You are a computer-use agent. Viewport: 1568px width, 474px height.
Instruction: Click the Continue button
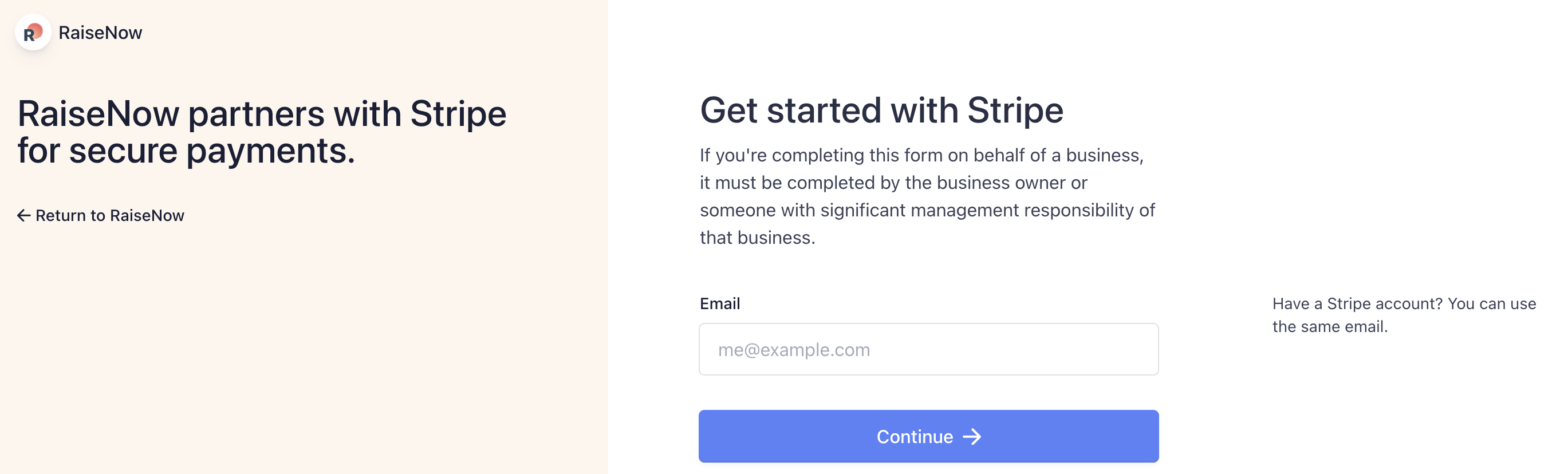click(x=928, y=436)
